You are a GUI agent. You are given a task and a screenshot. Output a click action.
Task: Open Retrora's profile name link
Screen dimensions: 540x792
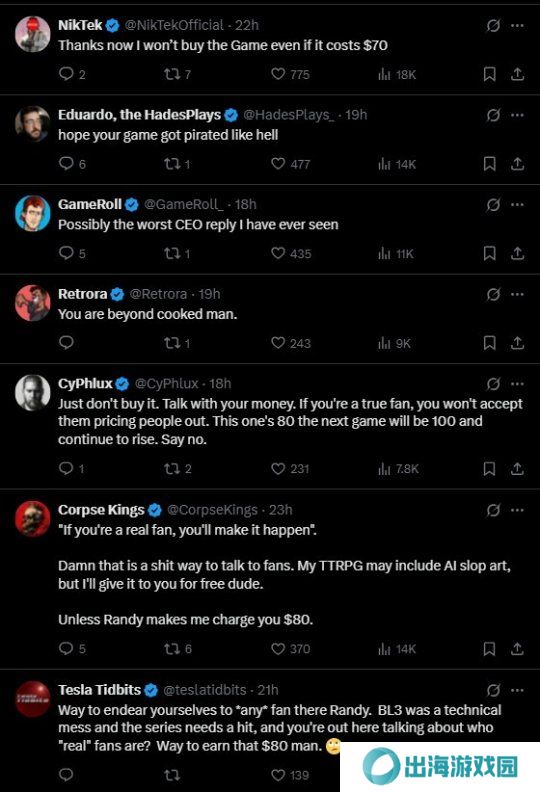point(82,294)
